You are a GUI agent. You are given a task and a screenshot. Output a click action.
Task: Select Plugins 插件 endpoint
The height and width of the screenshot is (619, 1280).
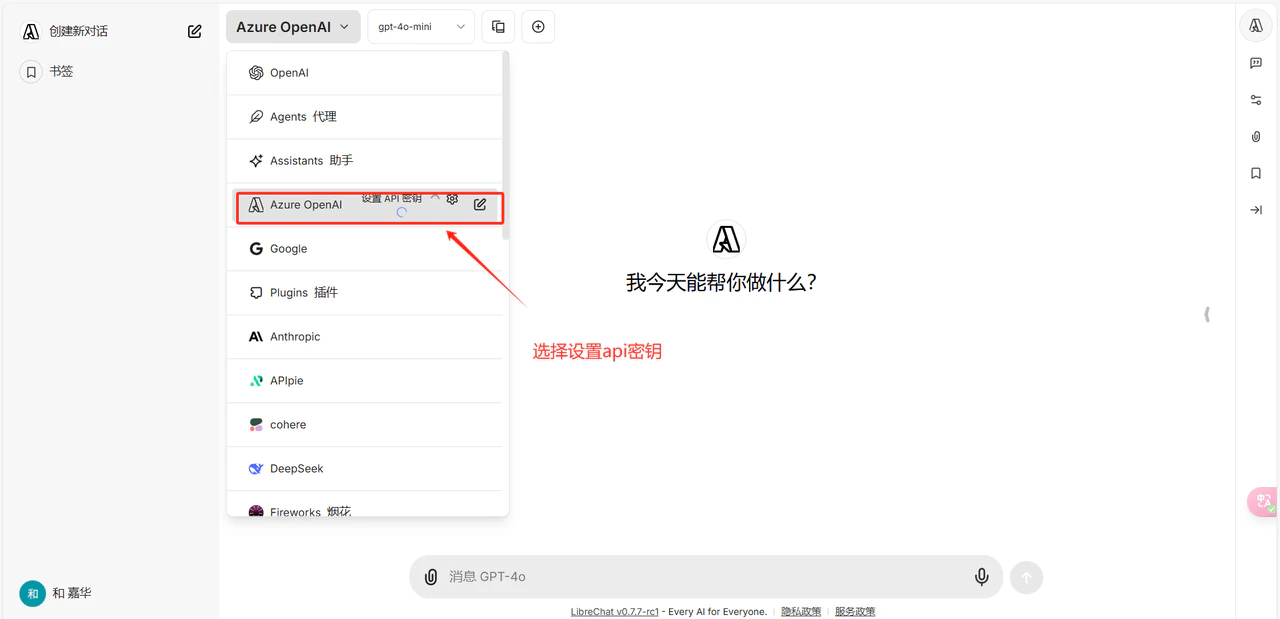click(366, 293)
